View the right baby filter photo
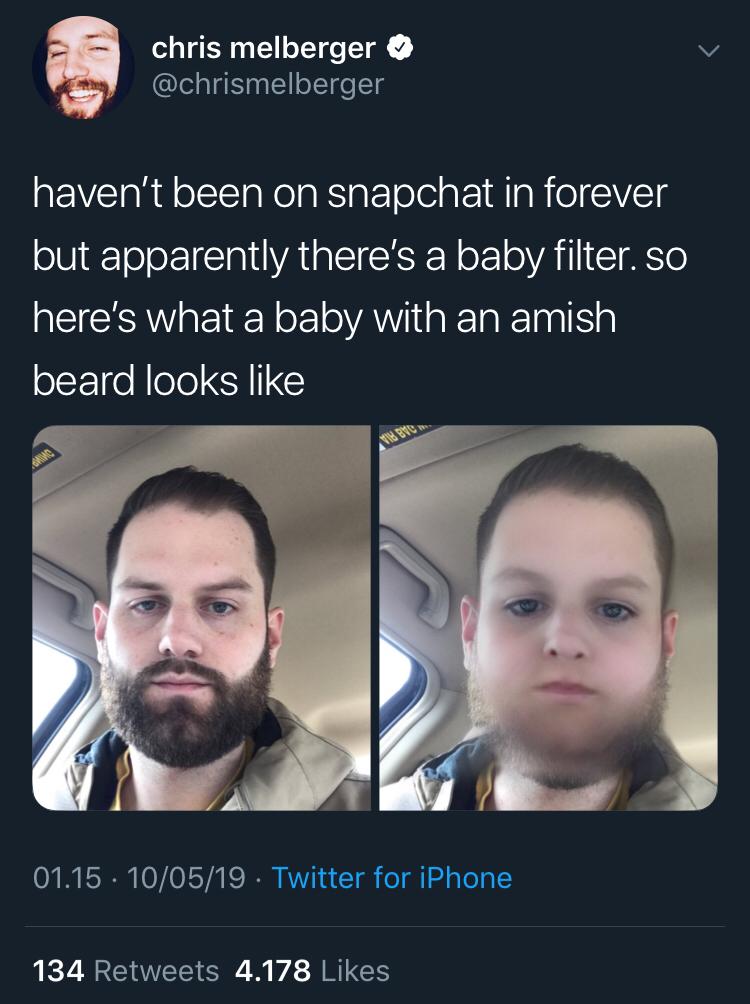 click(548, 618)
